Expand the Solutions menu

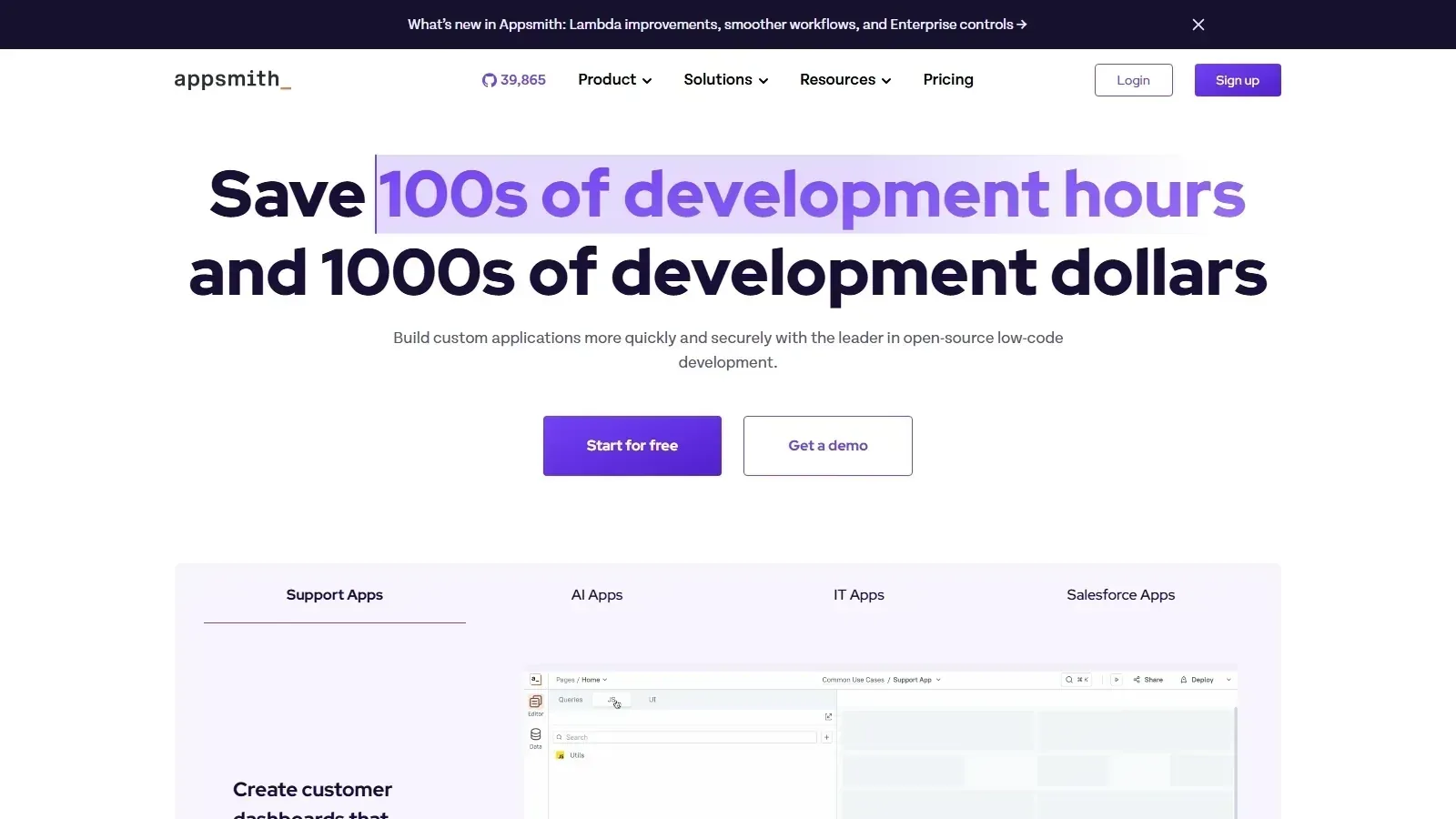[726, 80]
